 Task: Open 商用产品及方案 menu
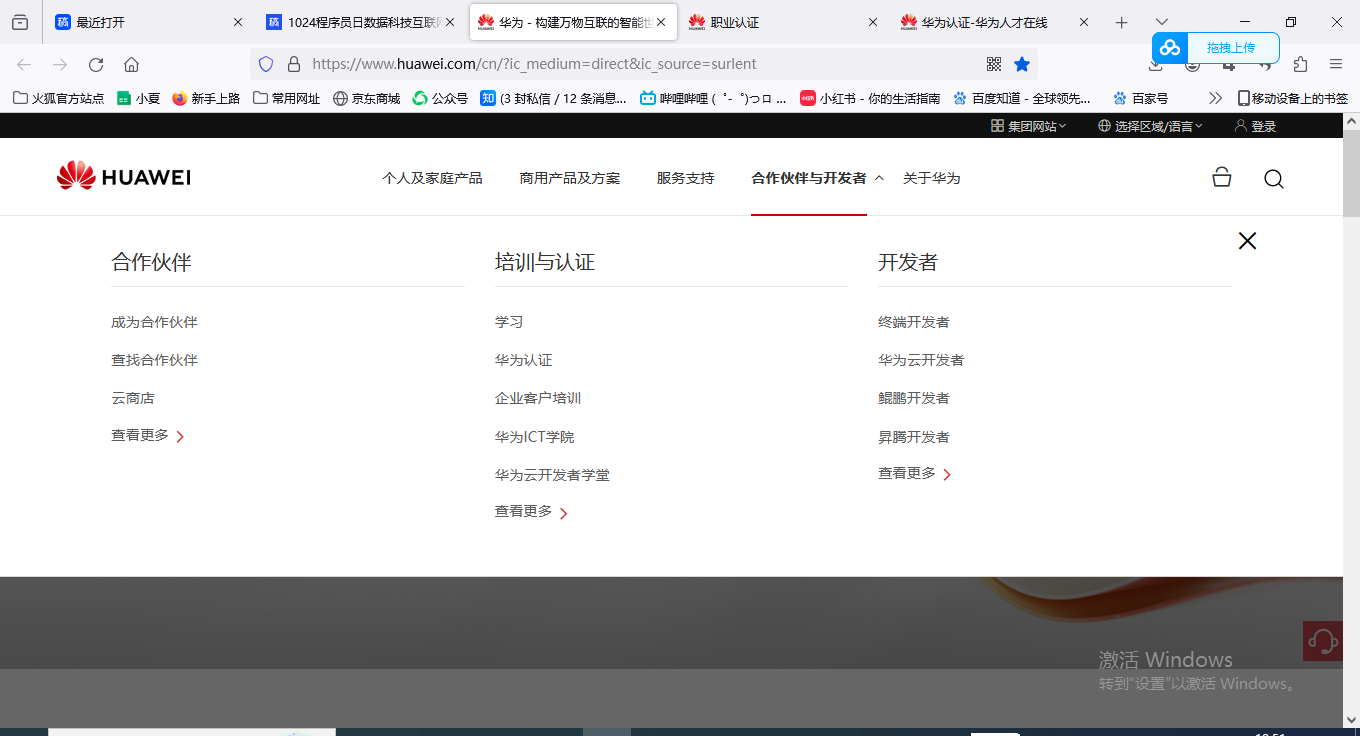[x=570, y=178]
